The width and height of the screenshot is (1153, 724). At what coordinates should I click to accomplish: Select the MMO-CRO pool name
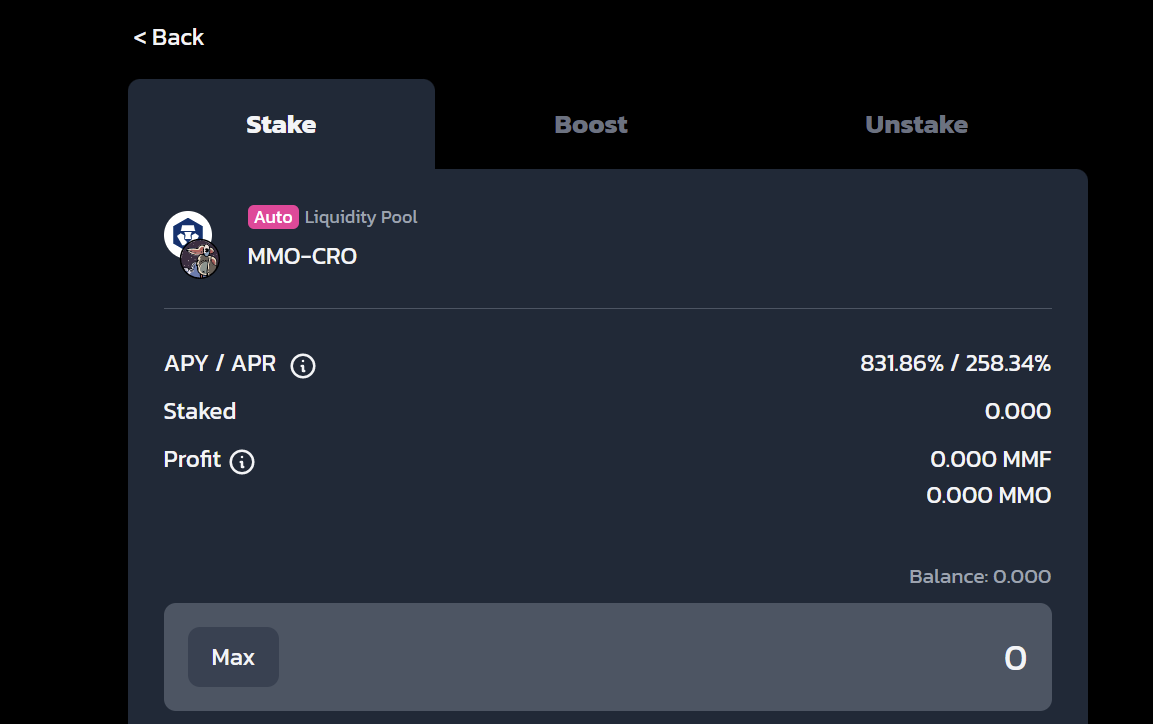click(302, 256)
